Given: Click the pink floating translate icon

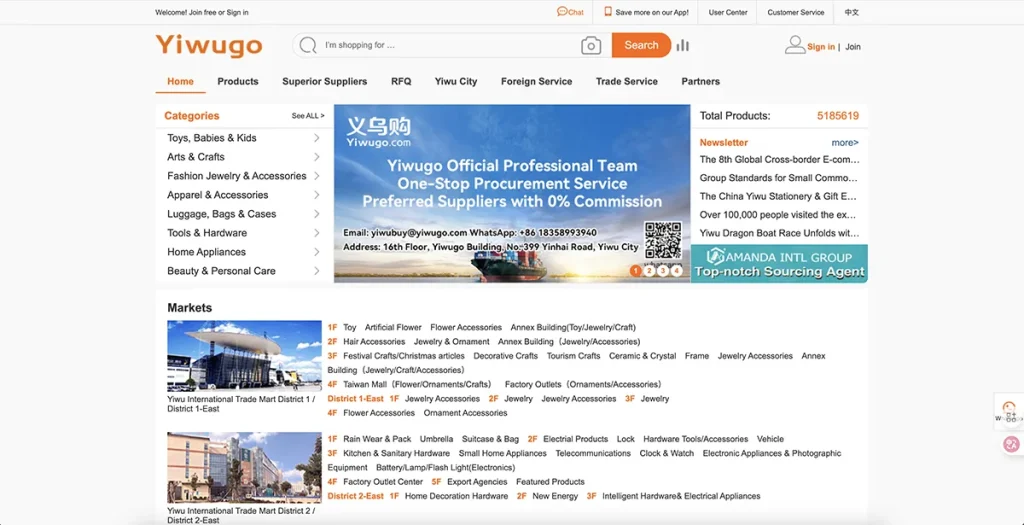Looking at the screenshot, I should [x=1011, y=445].
